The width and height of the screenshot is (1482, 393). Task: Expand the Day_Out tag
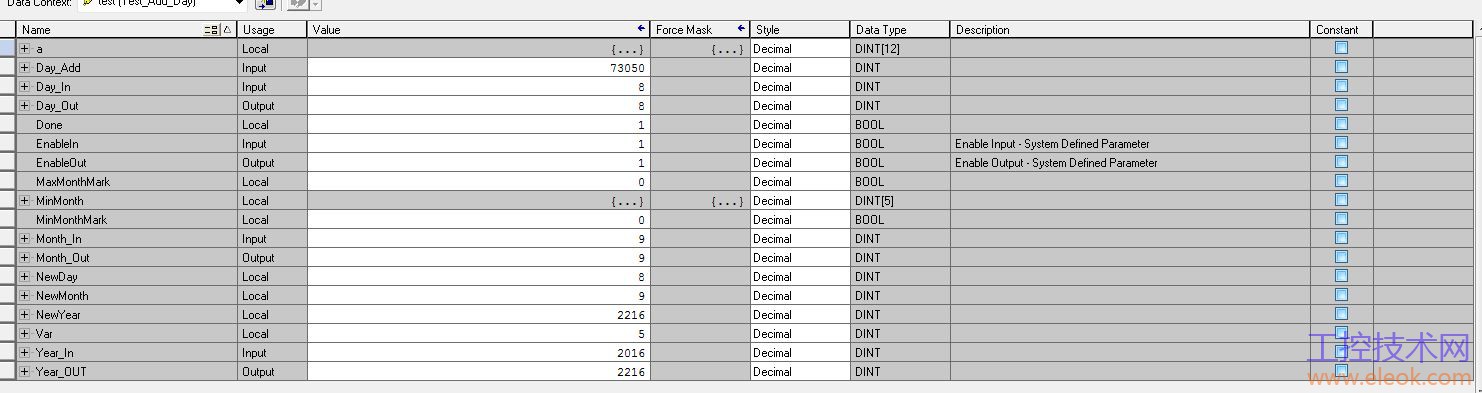pos(25,105)
